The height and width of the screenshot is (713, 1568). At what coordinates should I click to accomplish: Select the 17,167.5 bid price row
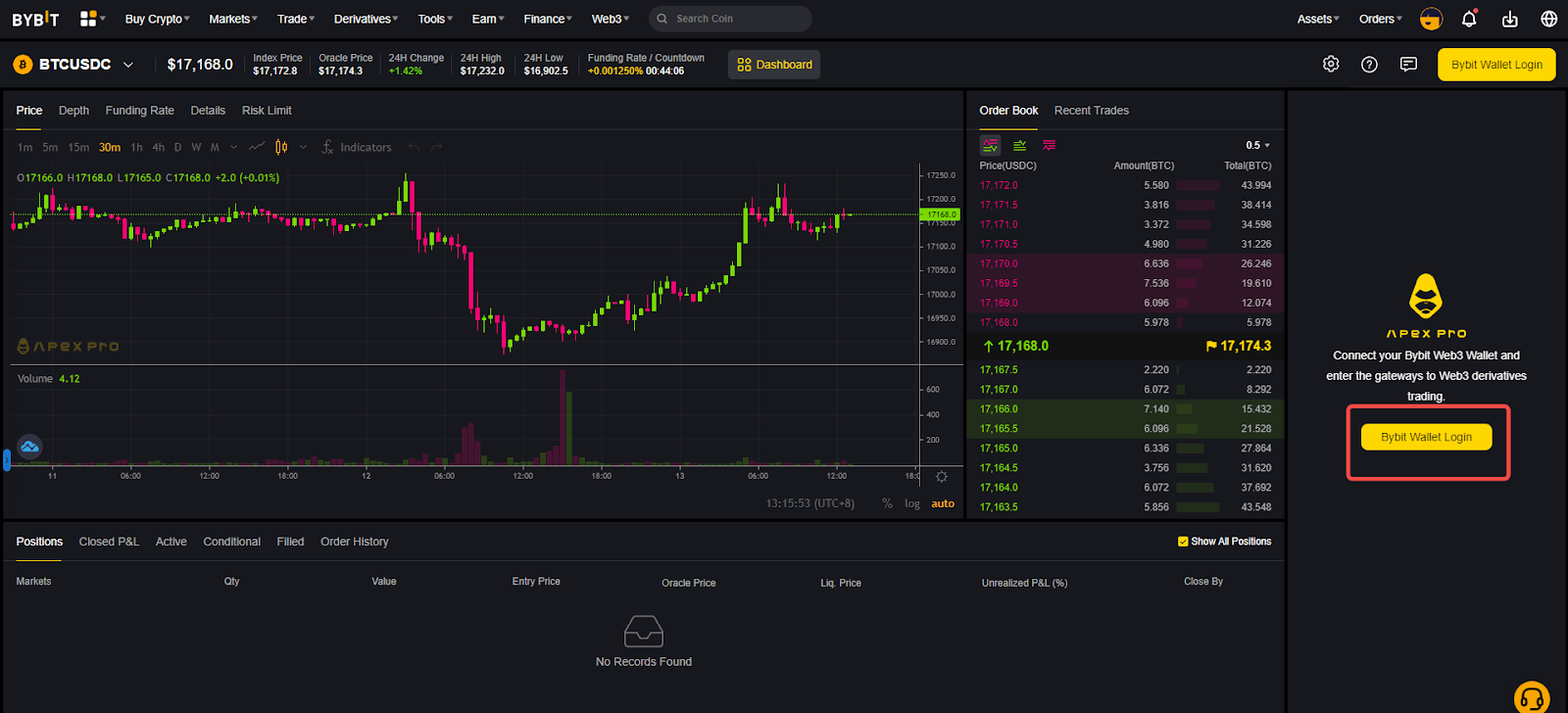(1125, 370)
